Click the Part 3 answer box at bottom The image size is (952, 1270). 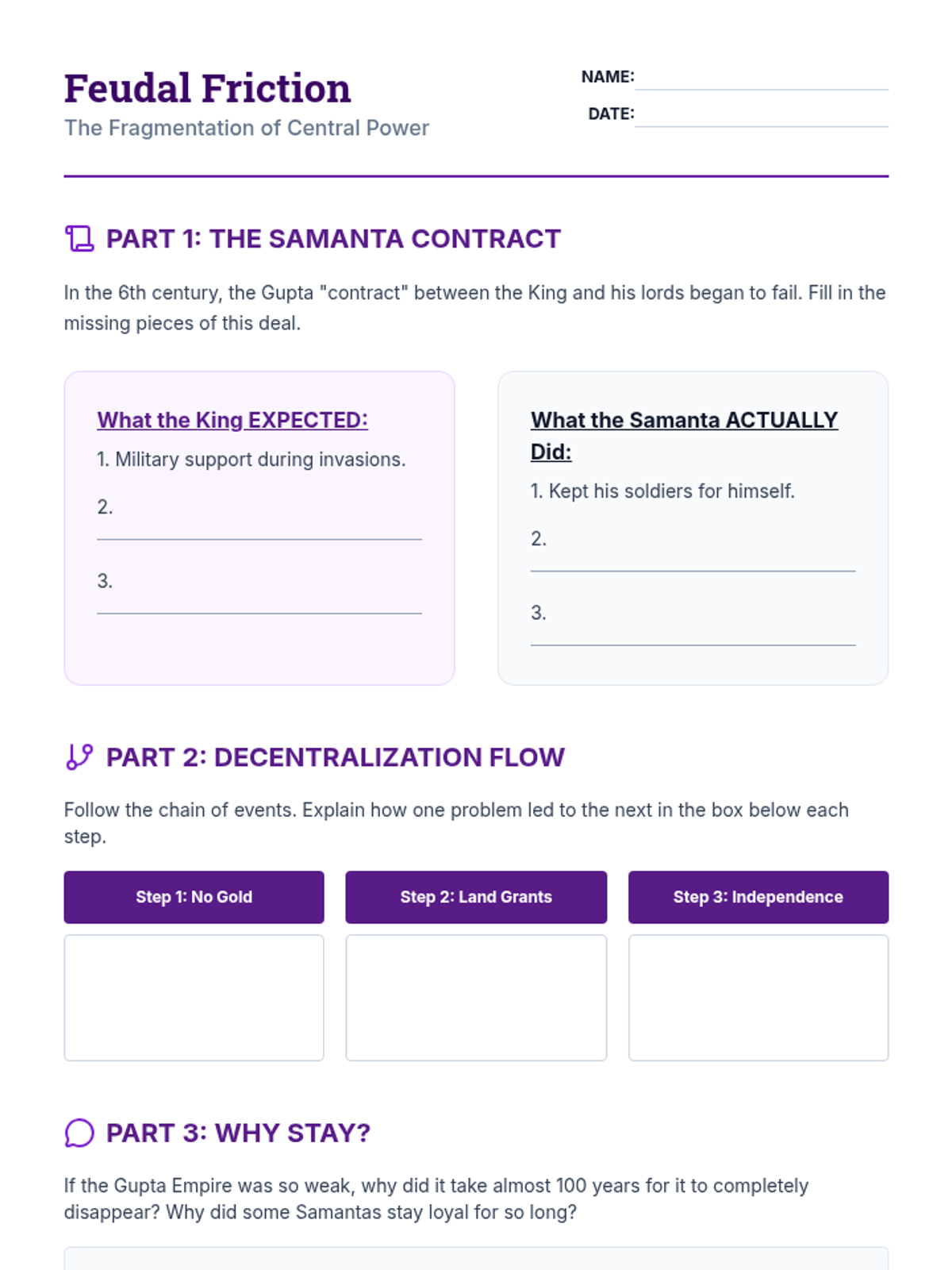coord(476,1259)
